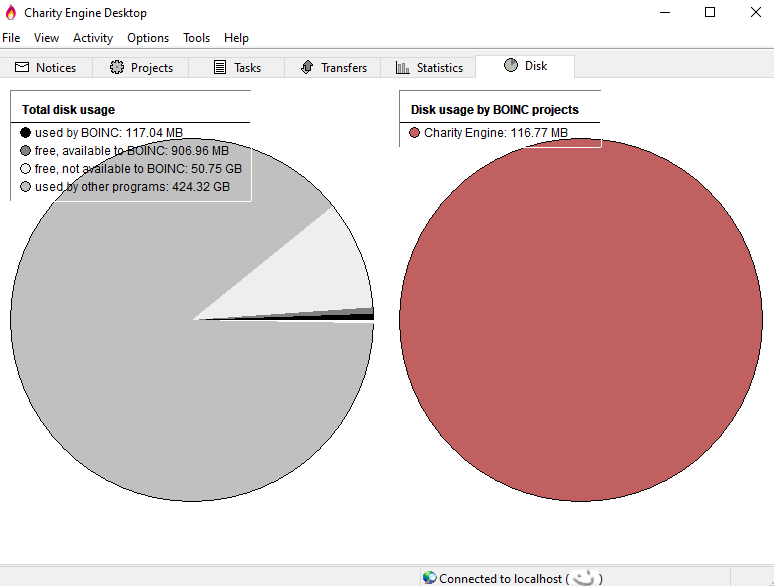774x587 pixels.
Task: Maximize the Charity Engine Desktop window
Action: (x=710, y=12)
